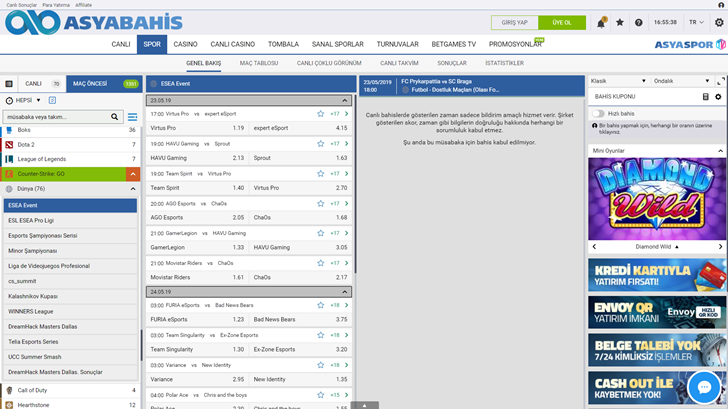
Task: Show previous mini game
Action: click(x=594, y=247)
